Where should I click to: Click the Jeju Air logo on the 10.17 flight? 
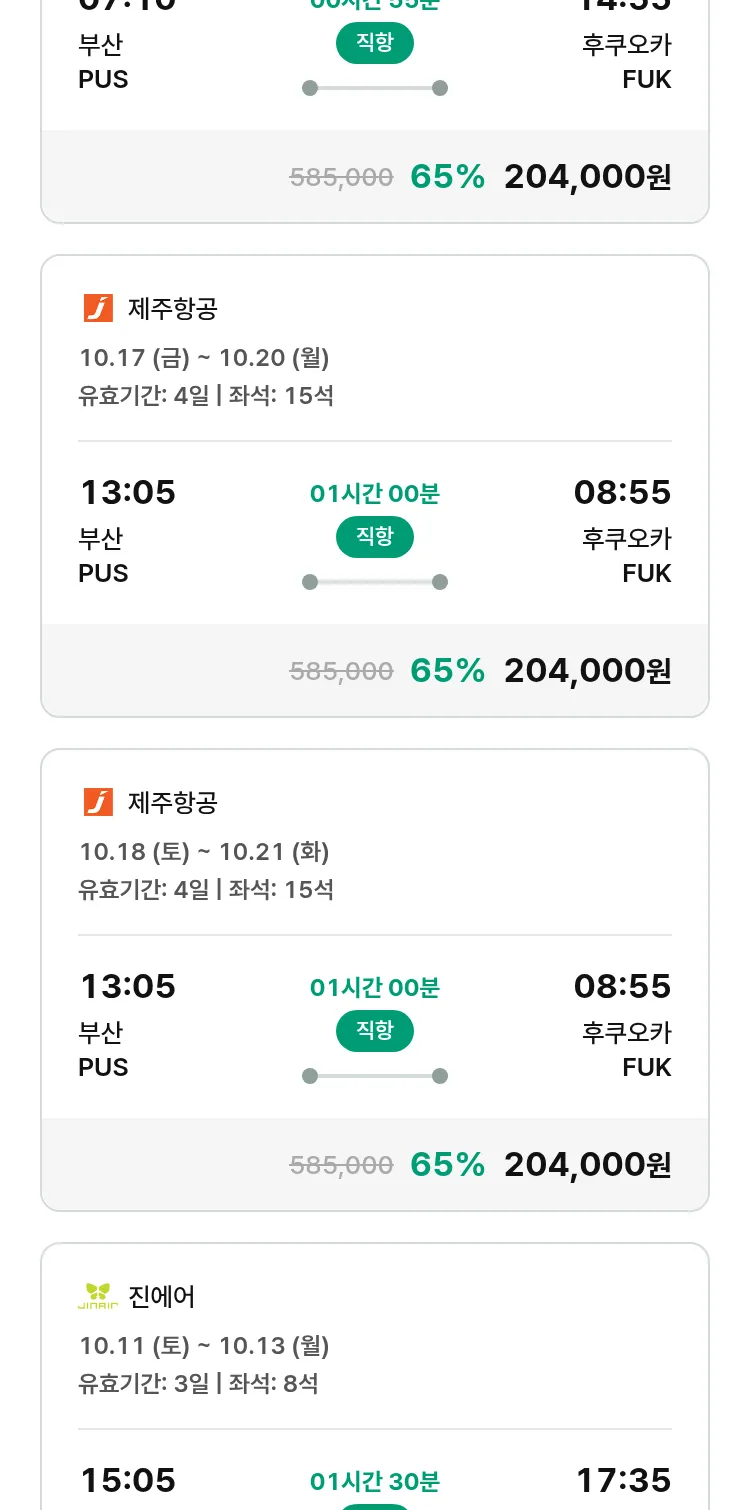[x=98, y=308]
